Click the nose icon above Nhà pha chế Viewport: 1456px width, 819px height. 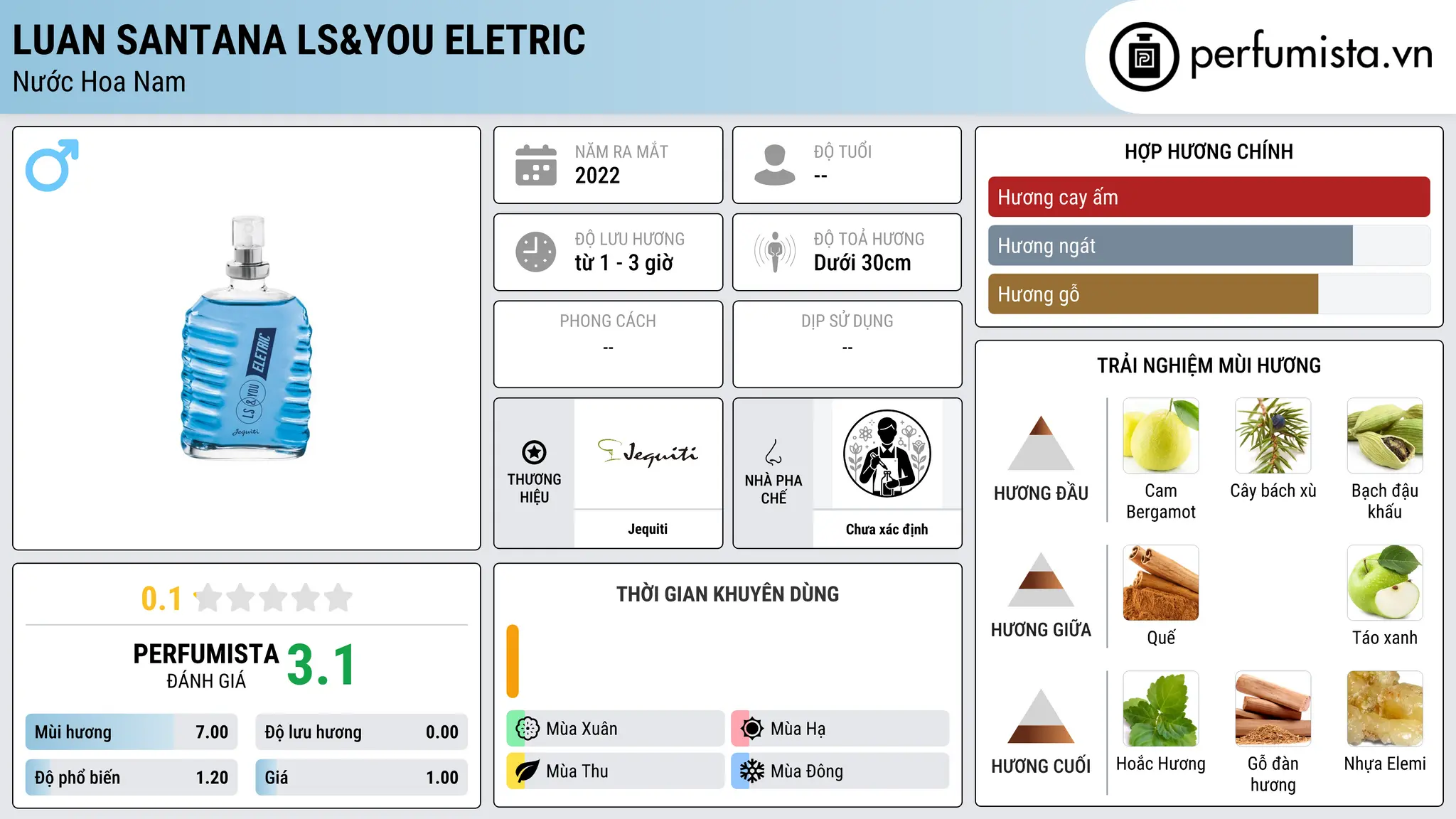773,452
